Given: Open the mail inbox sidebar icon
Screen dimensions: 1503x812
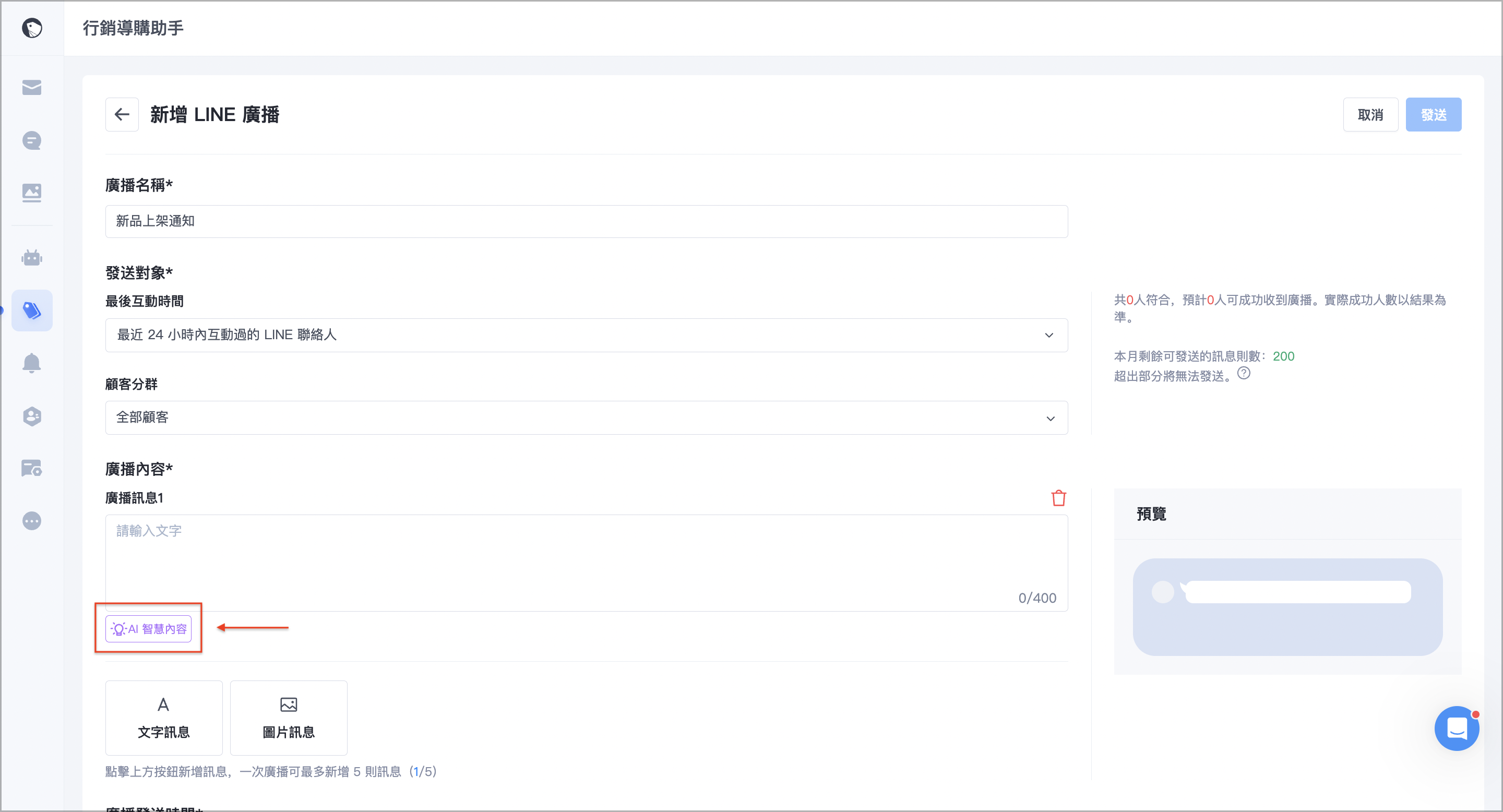Looking at the screenshot, I should (x=31, y=88).
